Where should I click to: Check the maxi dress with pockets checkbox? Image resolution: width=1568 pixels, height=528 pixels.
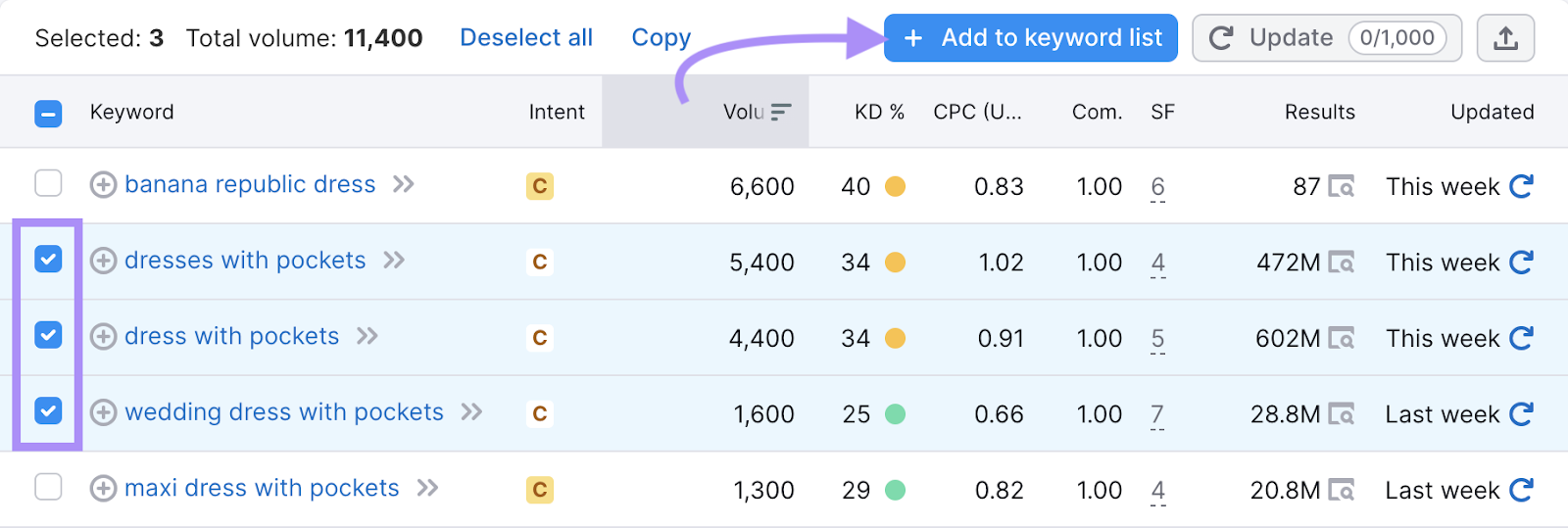tap(48, 487)
